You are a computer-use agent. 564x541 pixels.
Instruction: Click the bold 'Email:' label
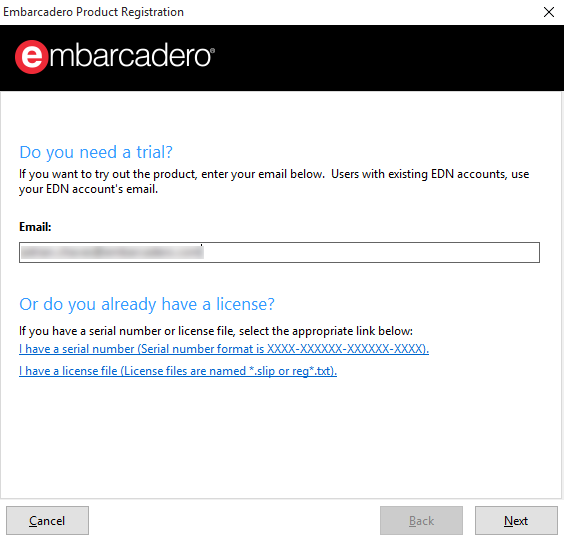pyautogui.click(x=35, y=227)
